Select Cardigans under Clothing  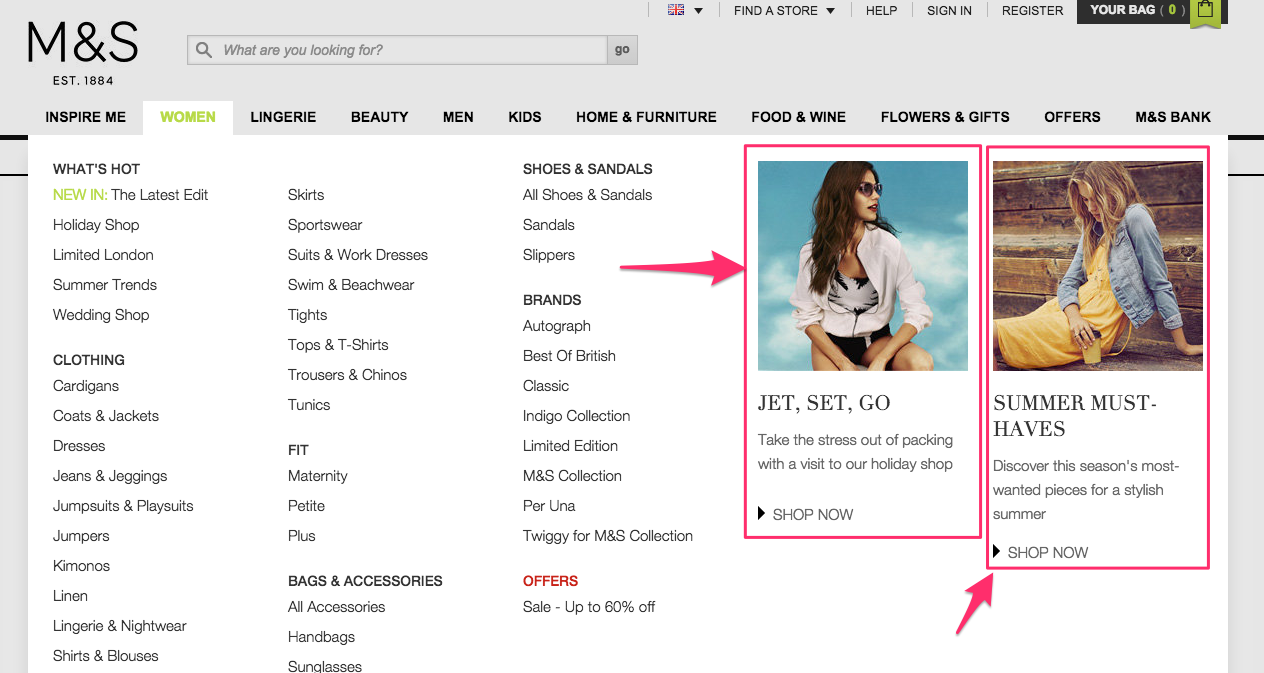point(86,386)
